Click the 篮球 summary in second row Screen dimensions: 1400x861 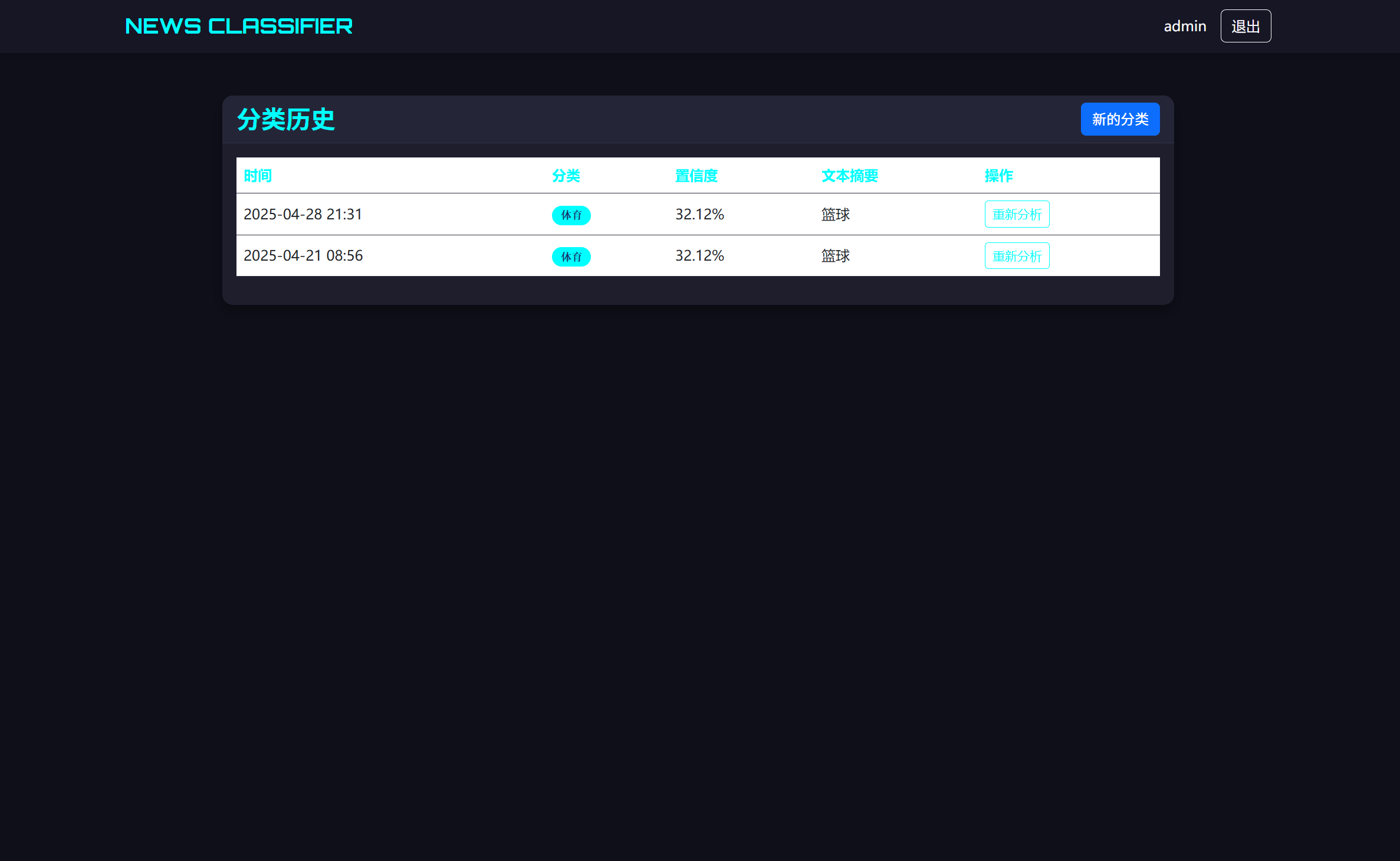pyautogui.click(x=835, y=256)
